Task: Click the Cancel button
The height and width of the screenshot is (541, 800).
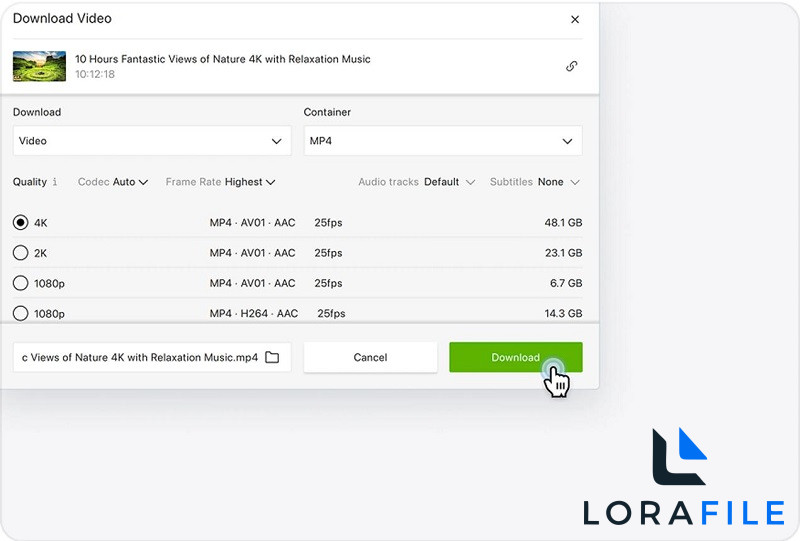Action: [370, 357]
